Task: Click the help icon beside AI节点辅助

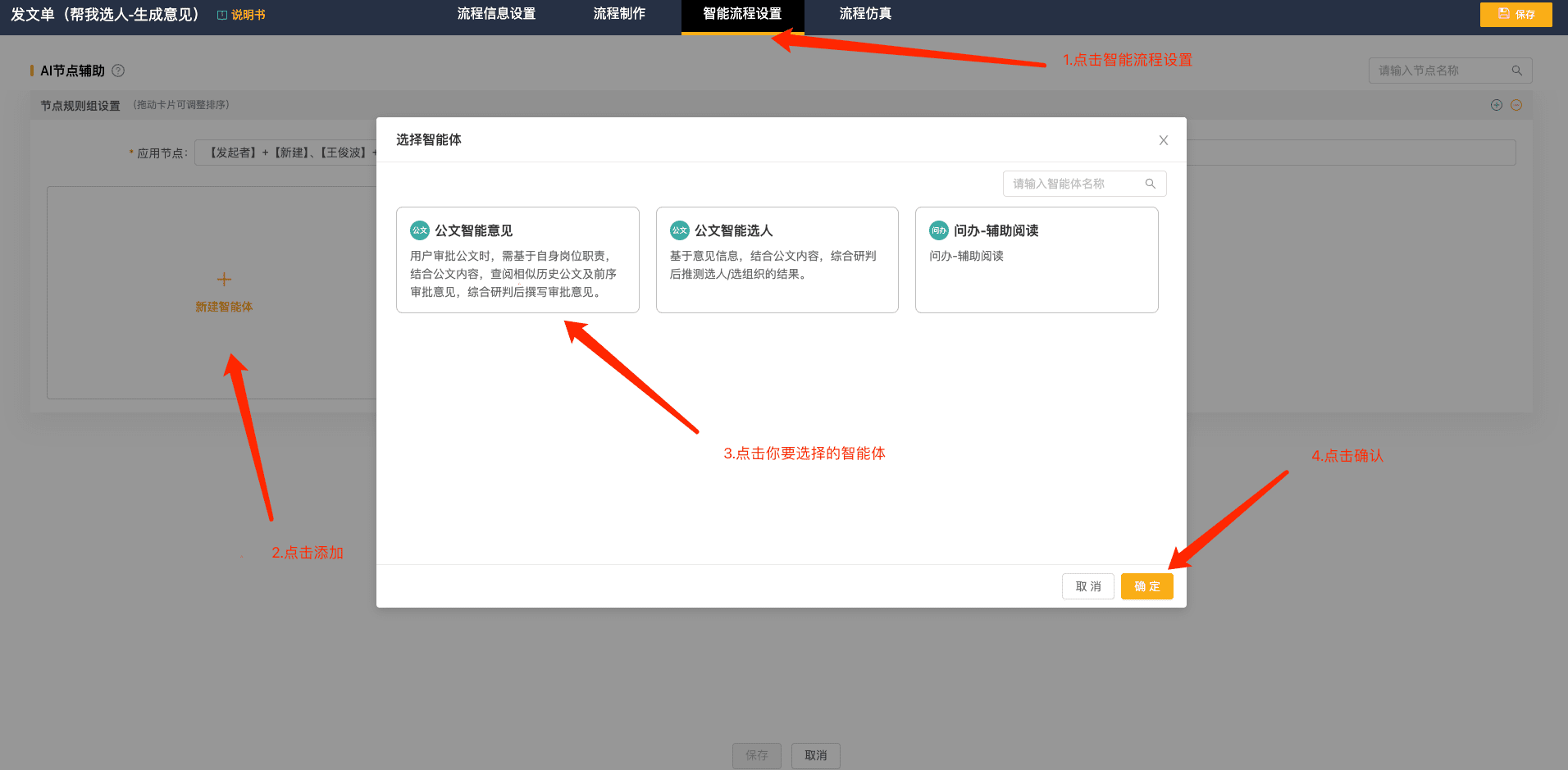Action: [118, 71]
